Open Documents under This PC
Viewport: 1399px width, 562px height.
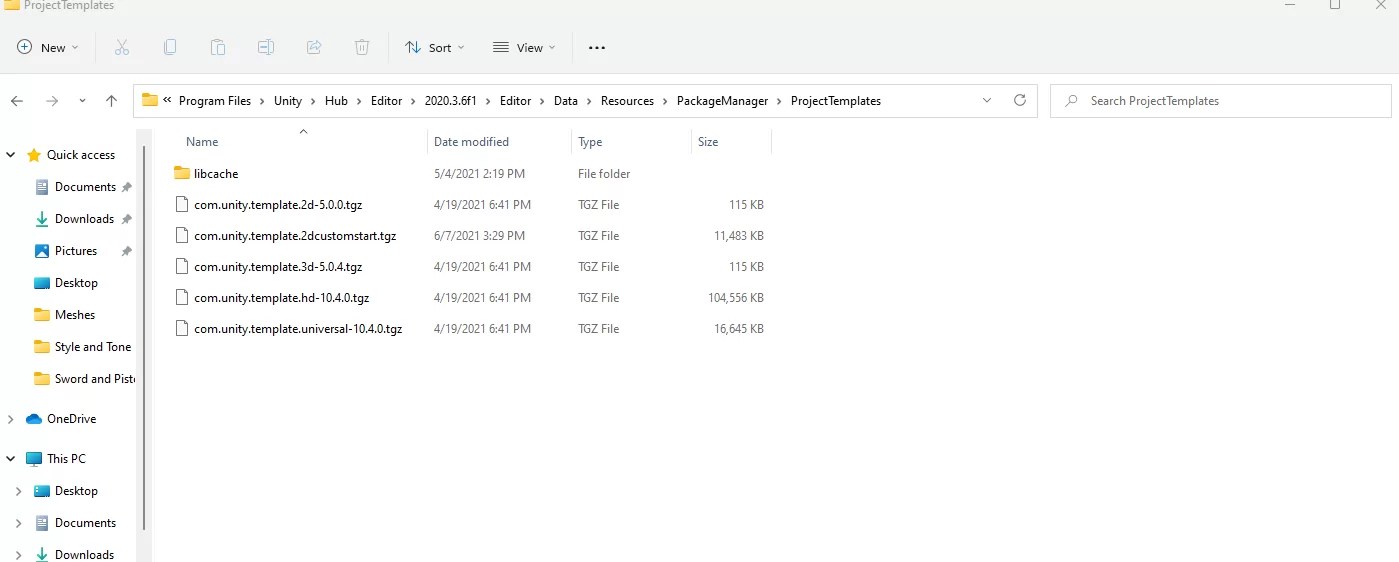pos(85,523)
